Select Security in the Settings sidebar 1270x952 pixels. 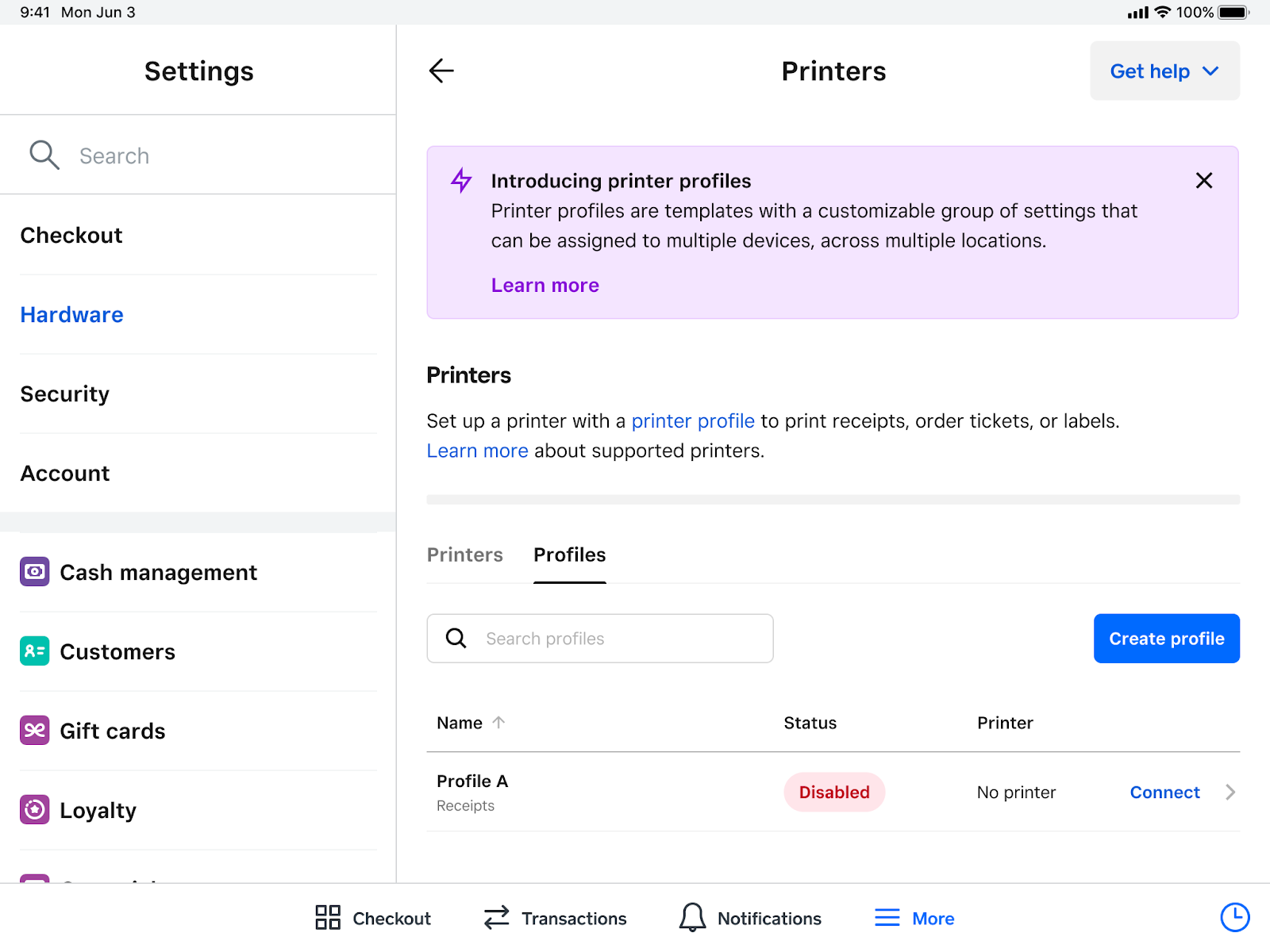click(x=64, y=393)
